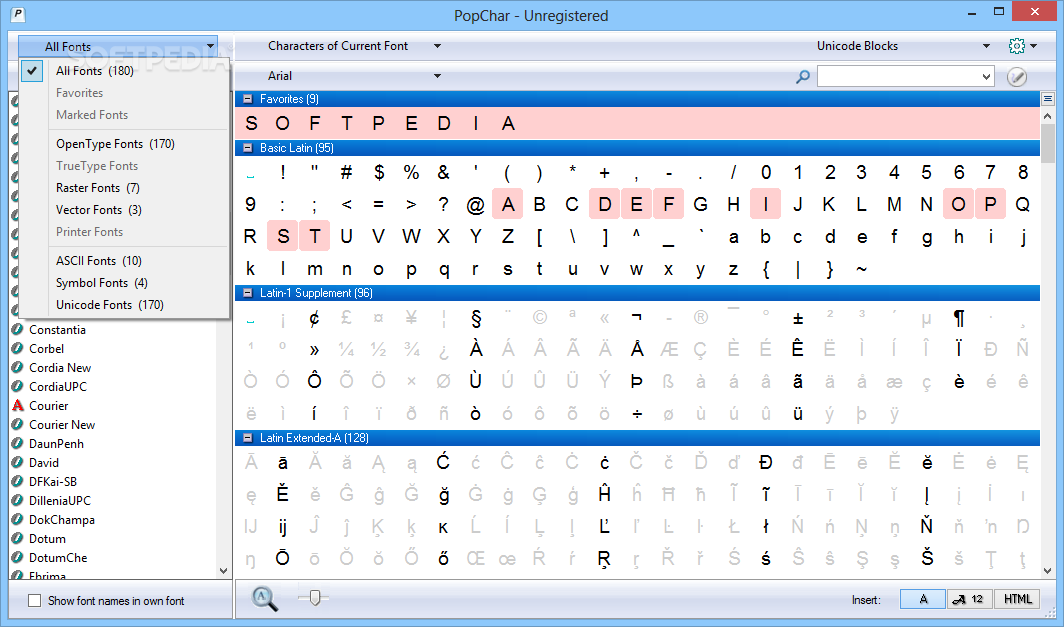Click the font icon beside CordiaUPC
The width and height of the screenshot is (1064, 627).
(x=18, y=387)
